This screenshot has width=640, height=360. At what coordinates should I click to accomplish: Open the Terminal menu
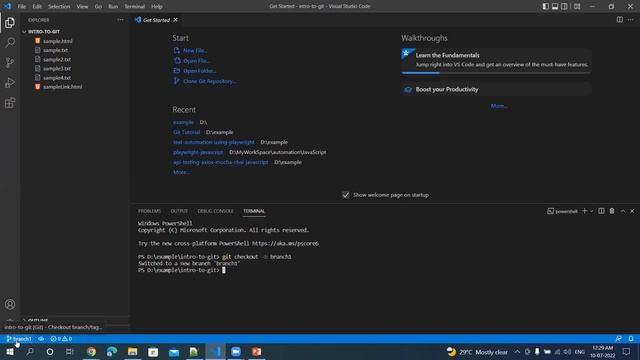(135, 7)
